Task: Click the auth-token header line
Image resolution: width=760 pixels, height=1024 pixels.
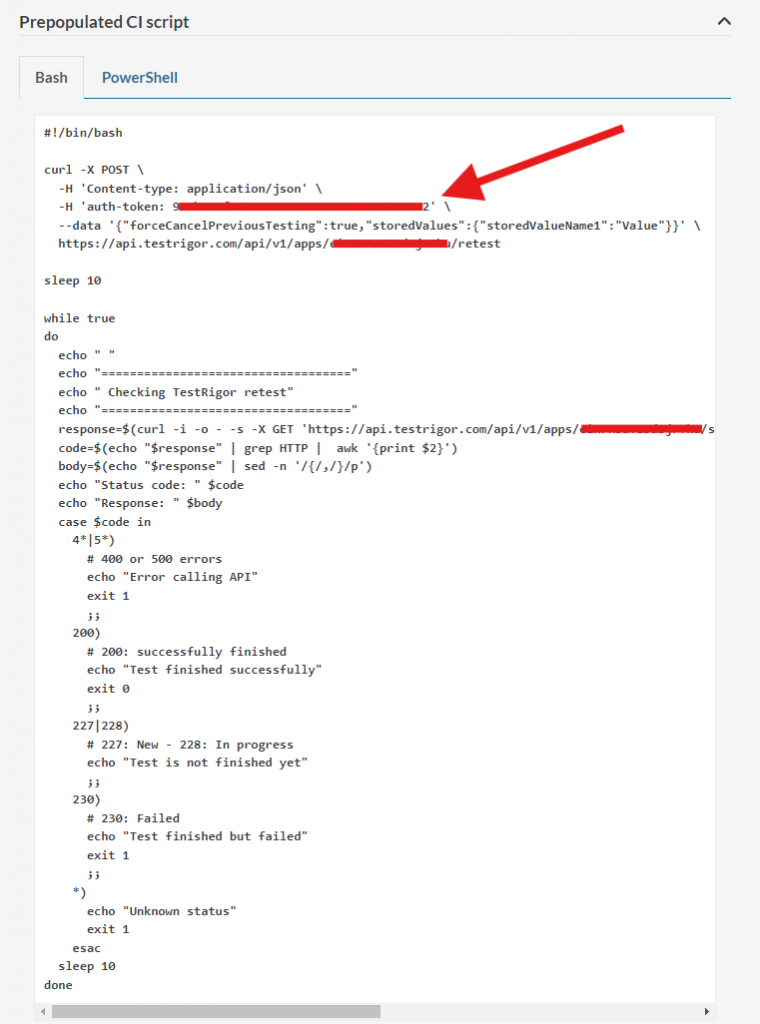Action: (x=254, y=206)
